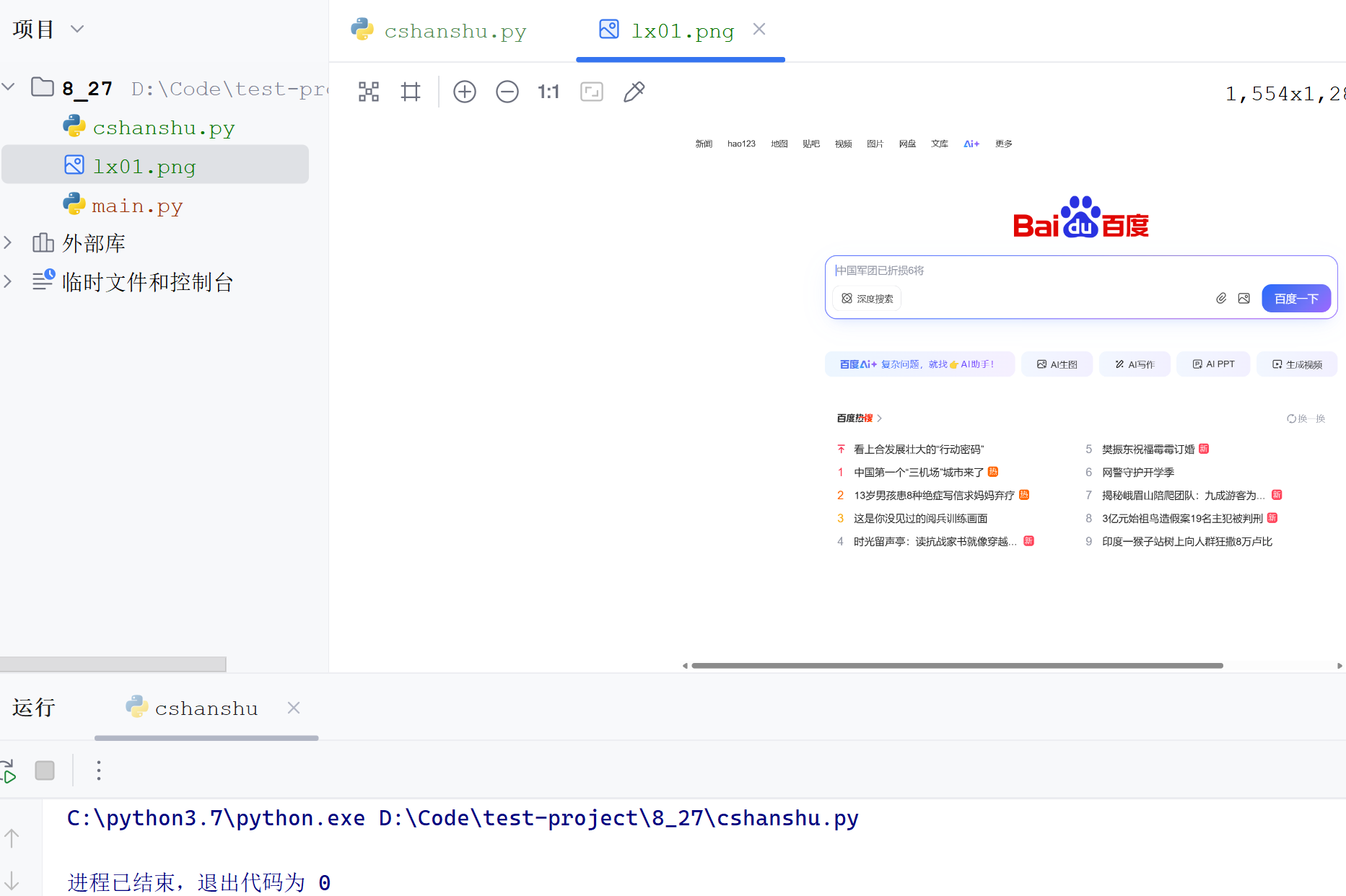
Task: Click the 生成视频 button
Action: pos(1297,364)
